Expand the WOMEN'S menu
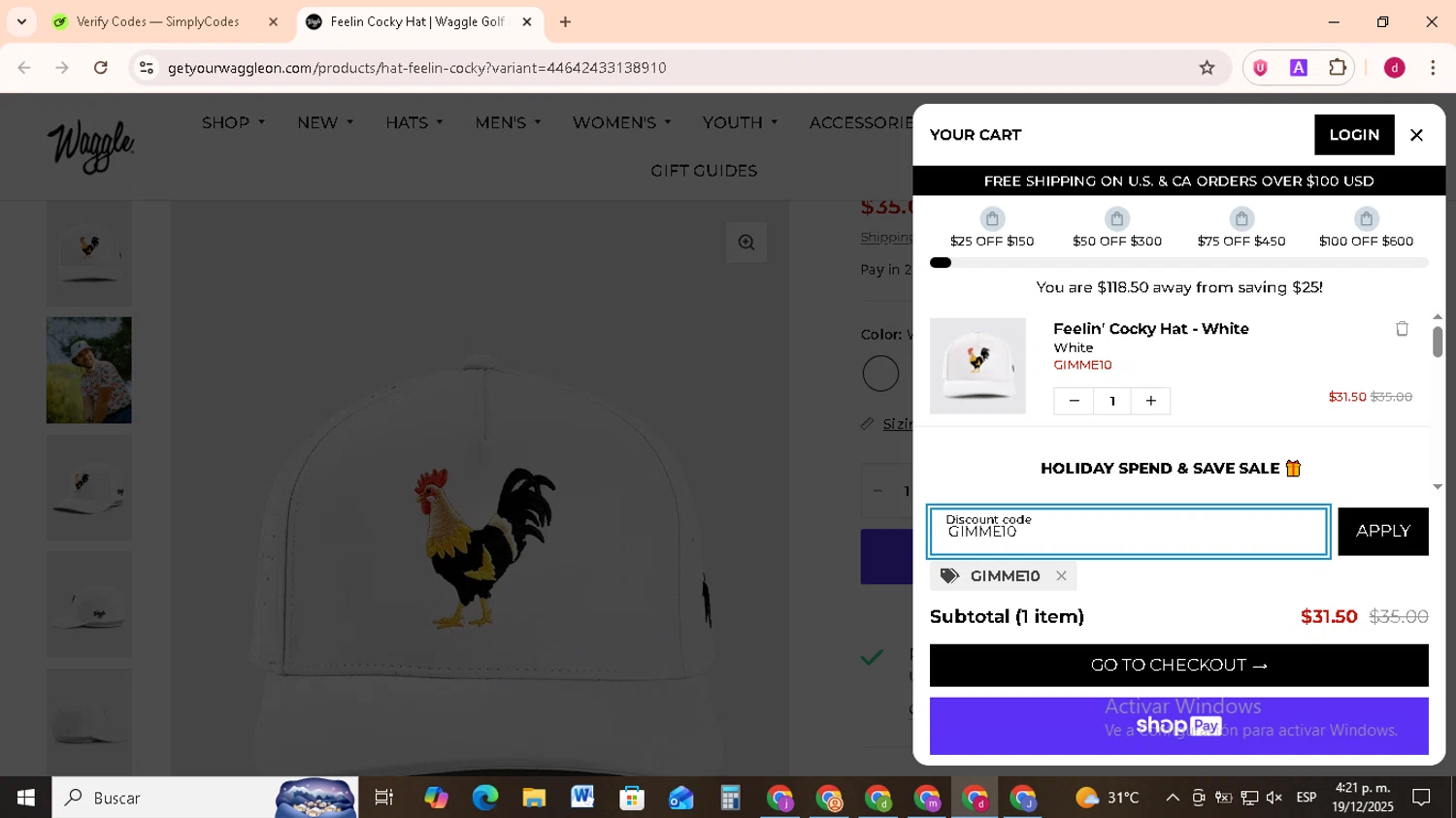Image resolution: width=1456 pixels, height=818 pixels. (621, 123)
